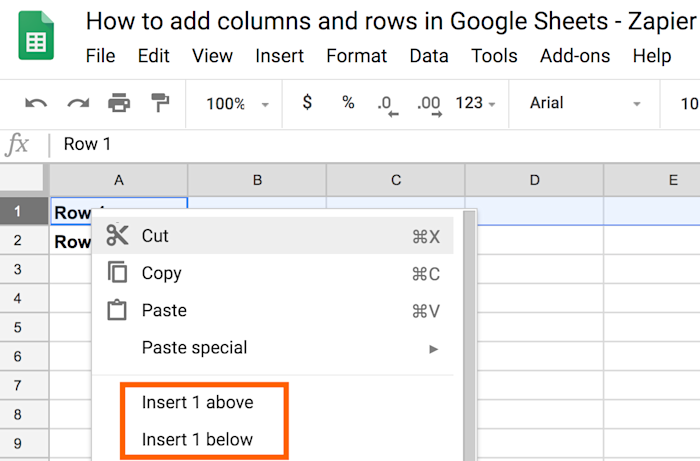Screen dimensions: 700x461
Task: Decrease decimal places
Action: tap(388, 105)
